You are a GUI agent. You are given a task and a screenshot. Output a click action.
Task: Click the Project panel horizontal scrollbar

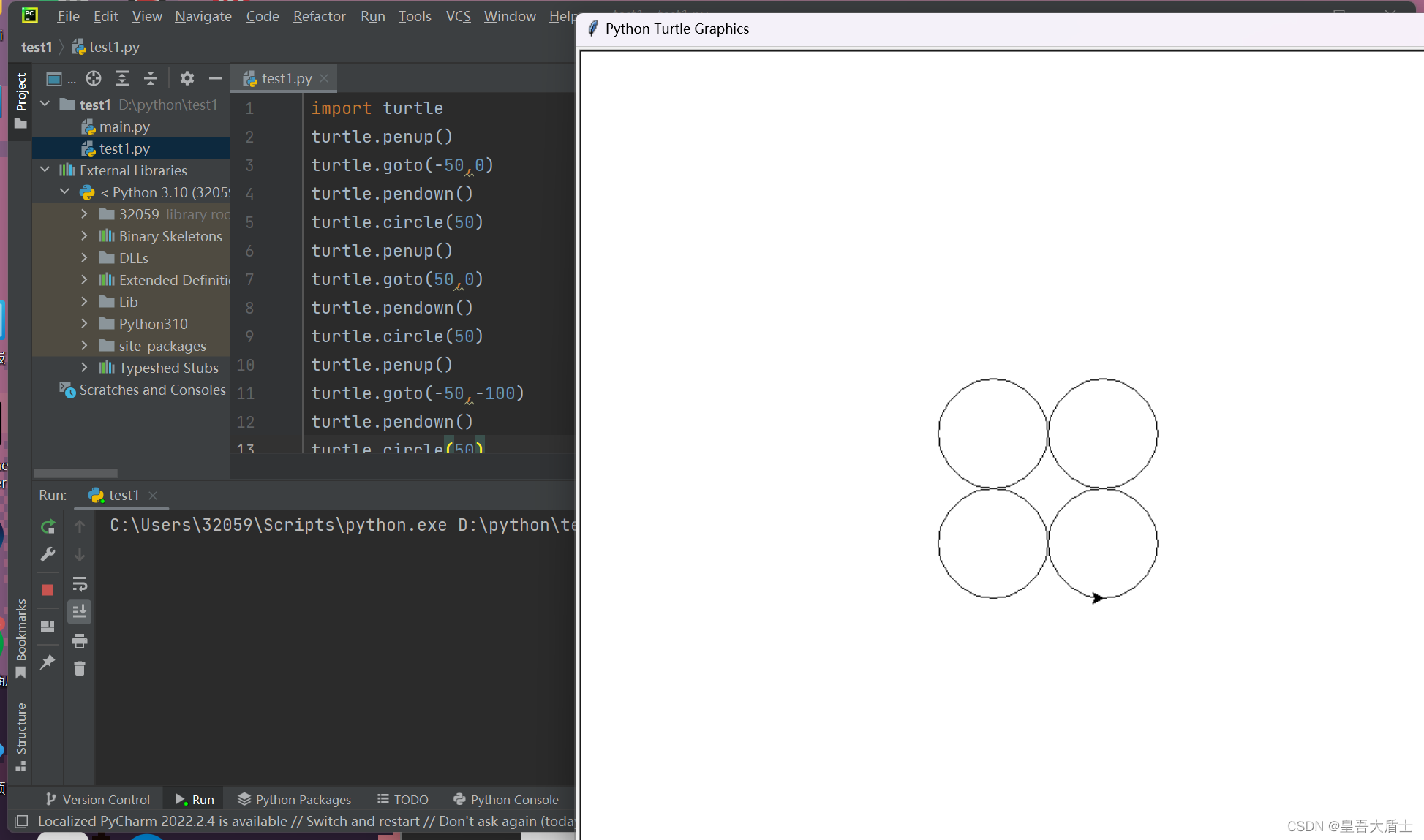point(75,474)
